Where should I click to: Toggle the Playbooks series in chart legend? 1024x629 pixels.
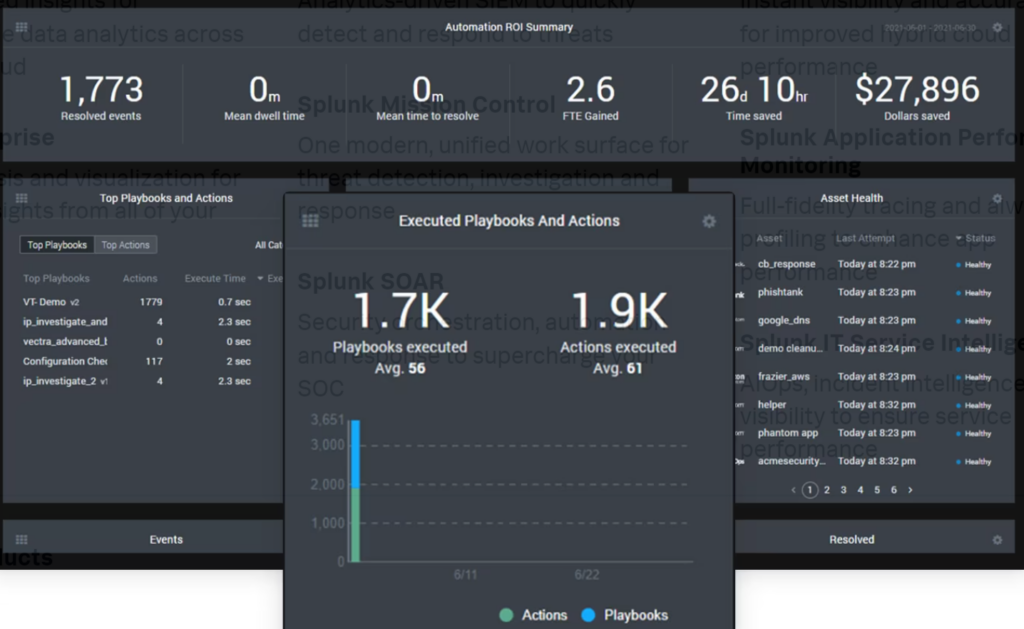click(625, 615)
